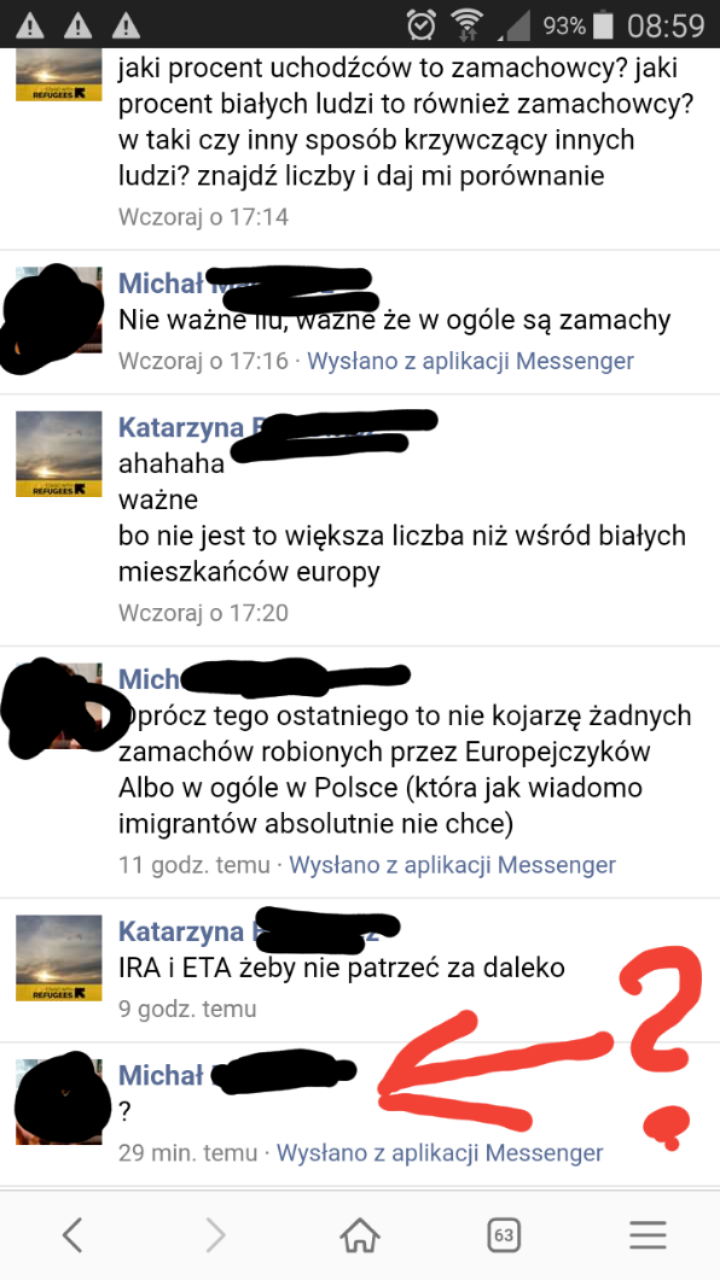Tap the browser forward arrow
720x1280 pixels.
click(x=216, y=1236)
